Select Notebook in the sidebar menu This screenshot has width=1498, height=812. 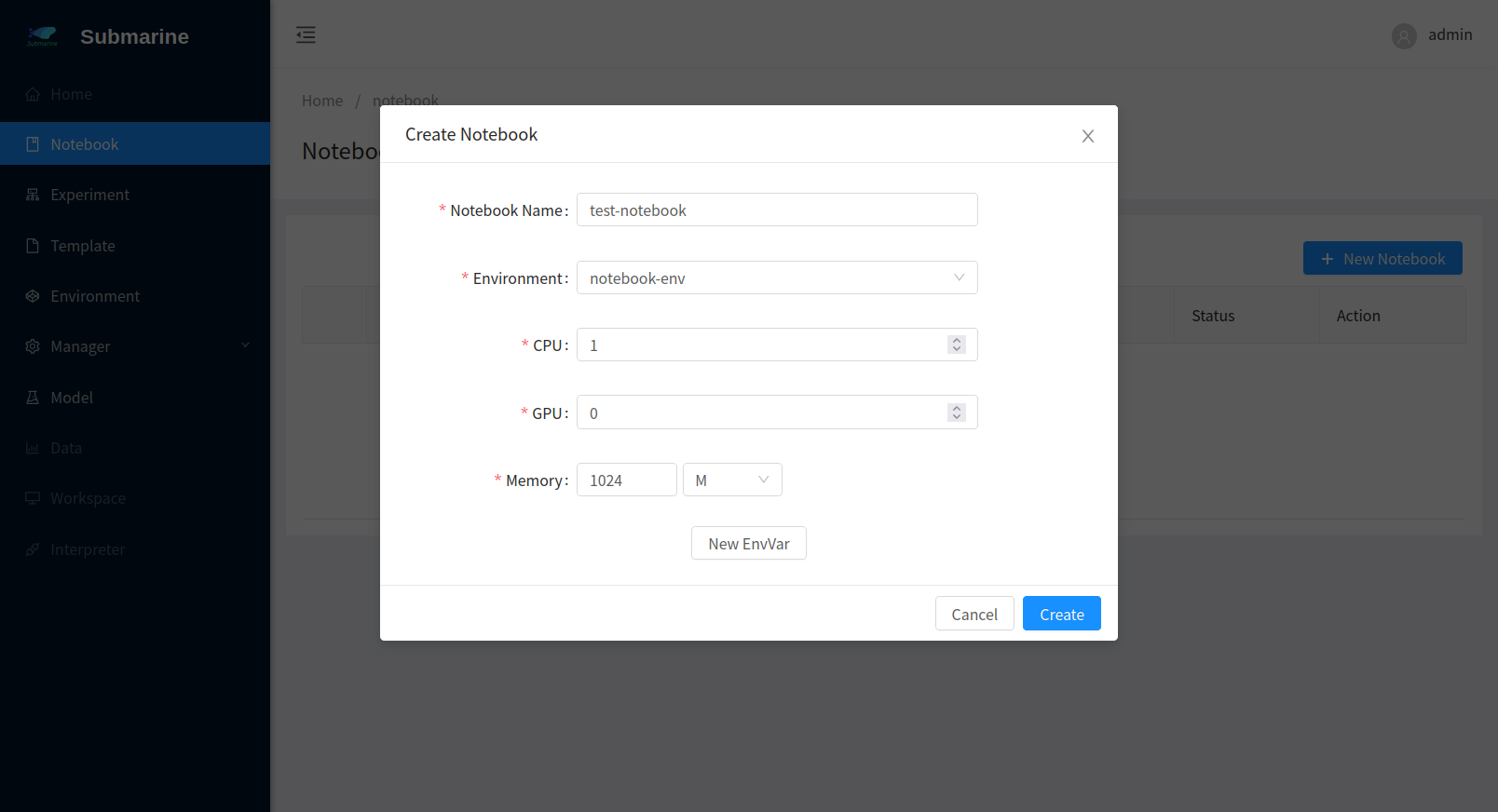click(85, 144)
